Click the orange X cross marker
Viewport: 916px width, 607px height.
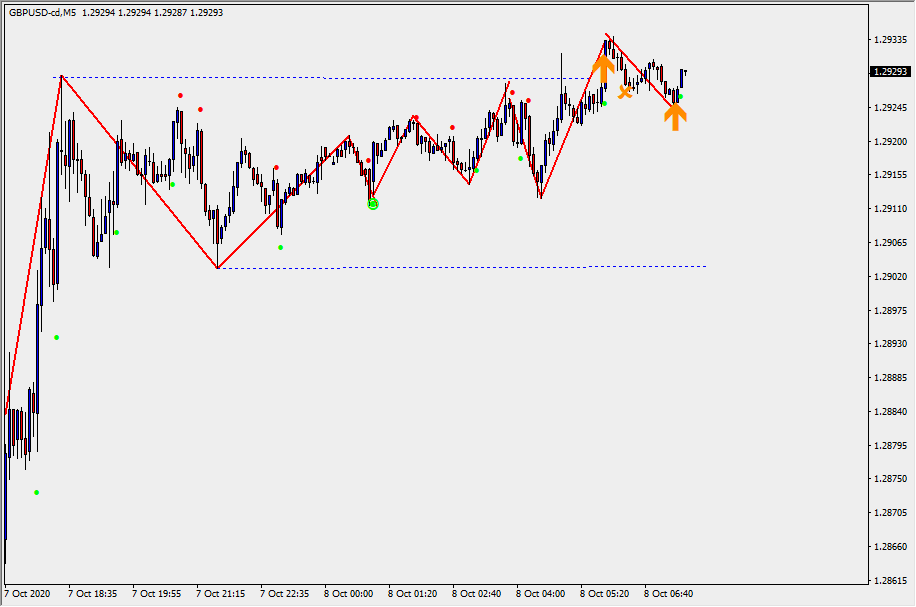(x=625, y=92)
